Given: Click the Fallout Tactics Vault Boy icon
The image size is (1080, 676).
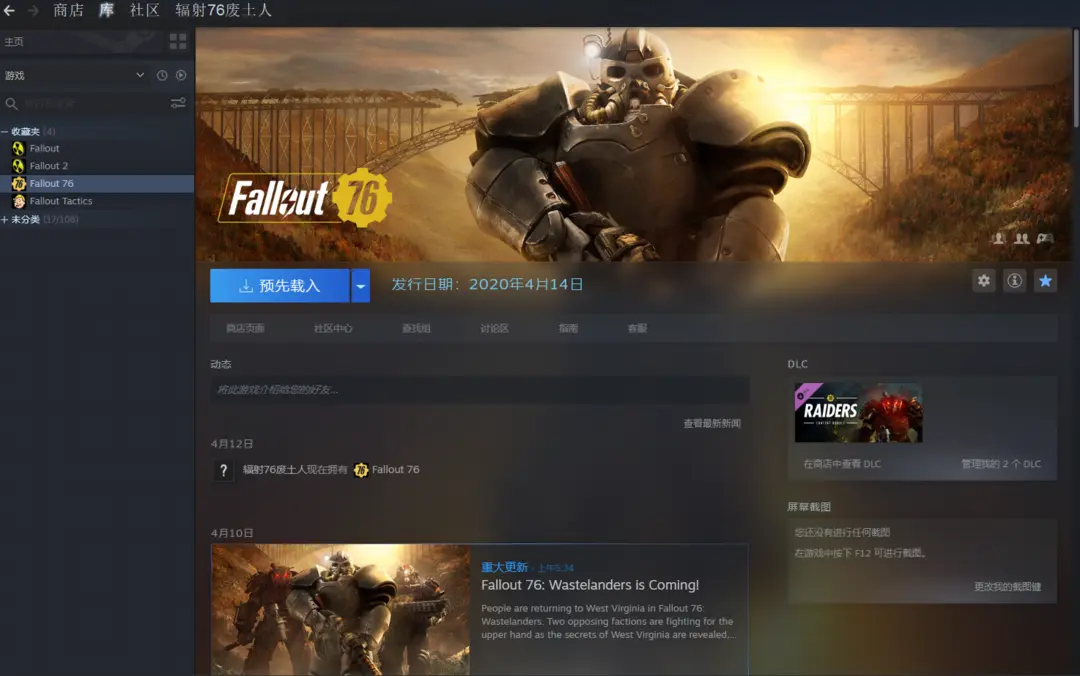Looking at the screenshot, I should [x=19, y=201].
